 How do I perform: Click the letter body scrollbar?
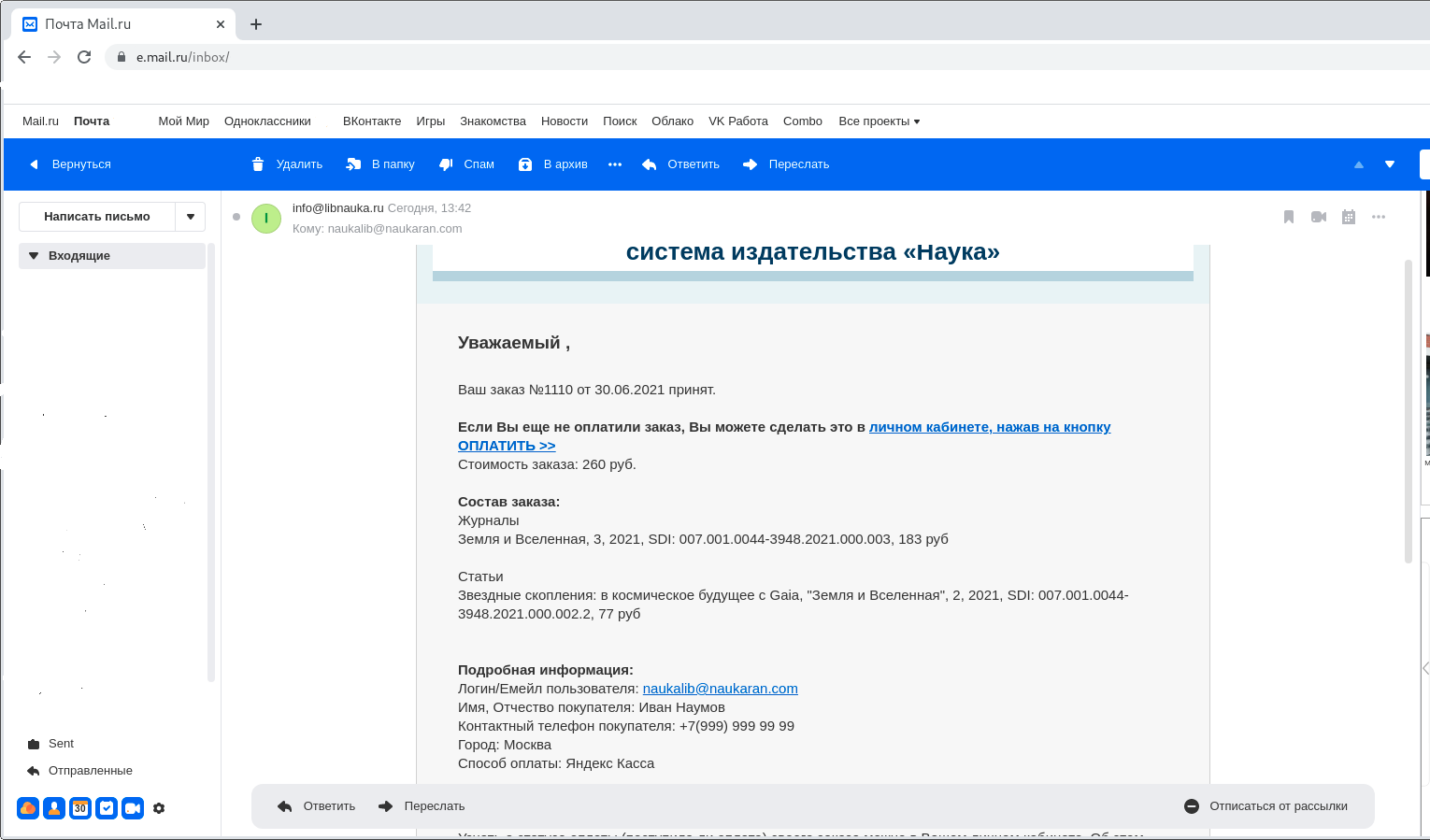(x=1409, y=411)
